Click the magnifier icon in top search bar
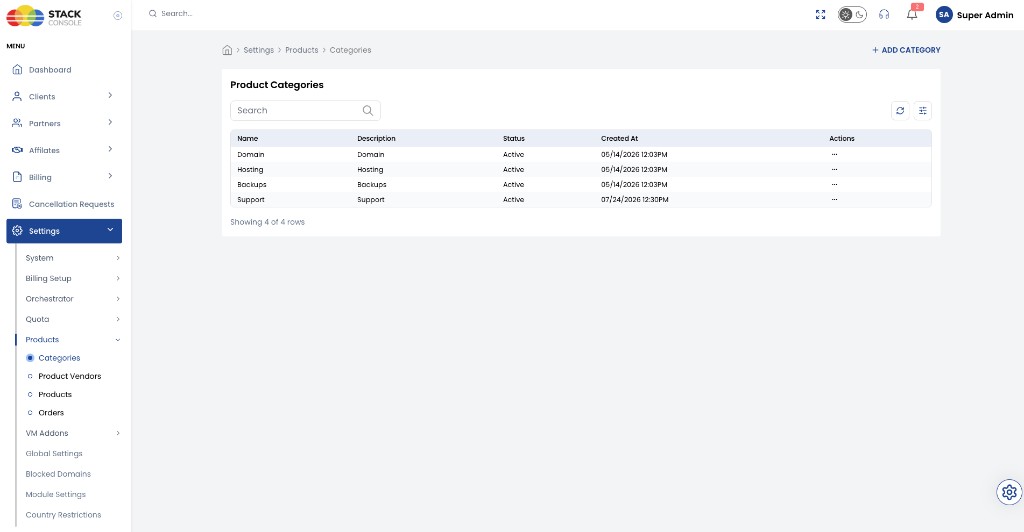Image resolution: width=1024 pixels, height=532 pixels. coord(153,13)
